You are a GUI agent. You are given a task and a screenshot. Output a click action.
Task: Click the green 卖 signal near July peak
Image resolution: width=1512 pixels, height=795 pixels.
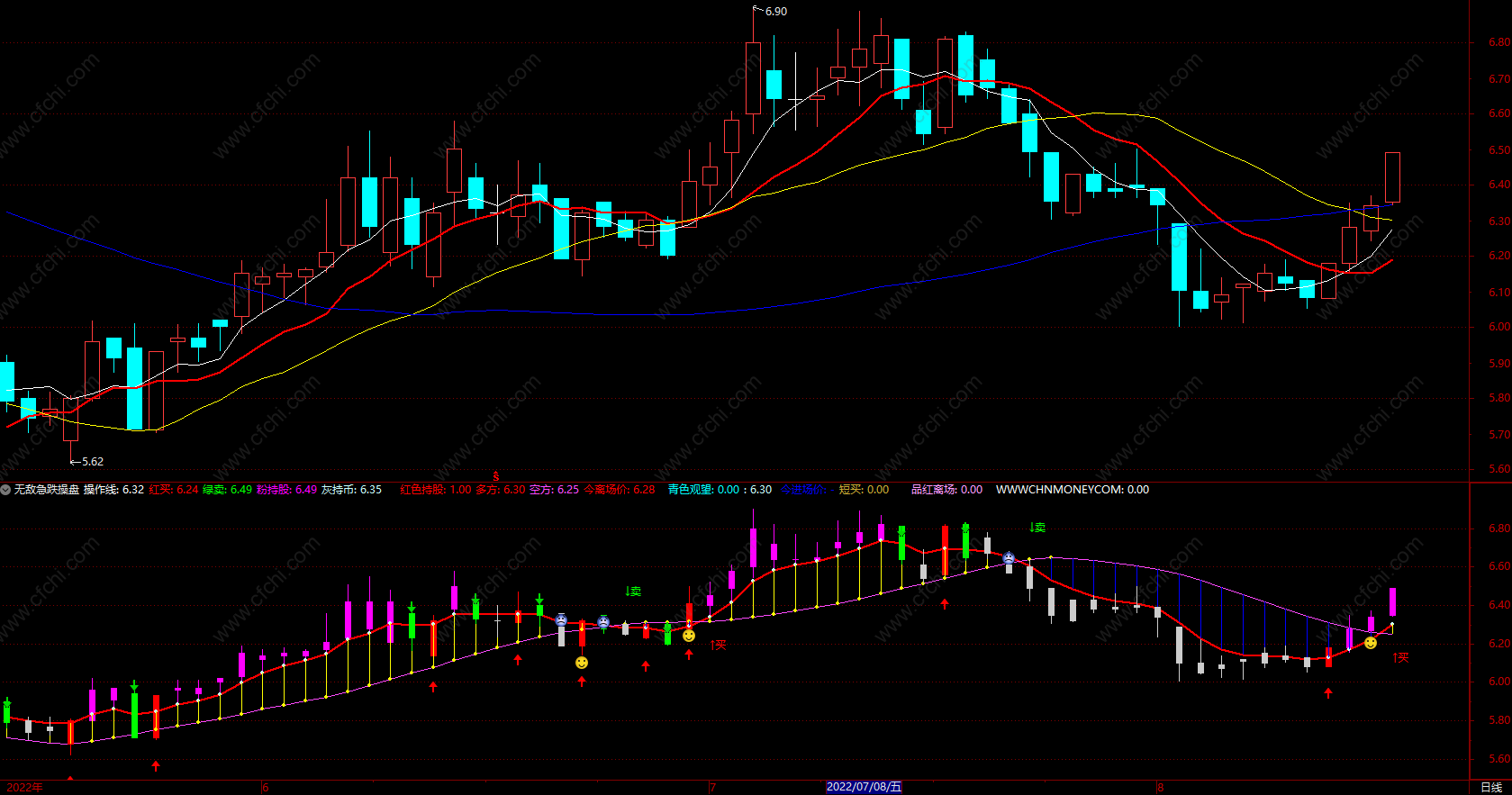[1037, 528]
